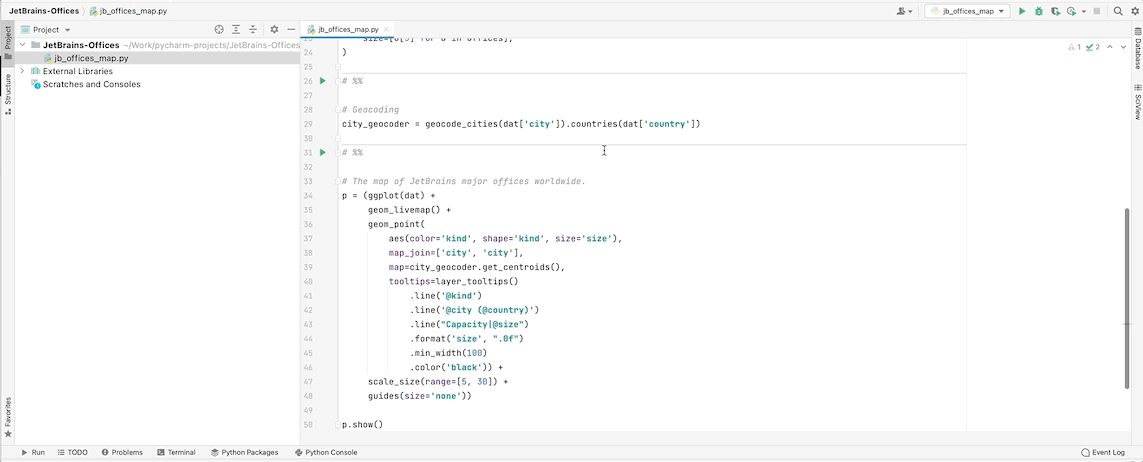The height and width of the screenshot is (462, 1143).
Task: Toggle the Structure side tab
Action: (7, 93)
